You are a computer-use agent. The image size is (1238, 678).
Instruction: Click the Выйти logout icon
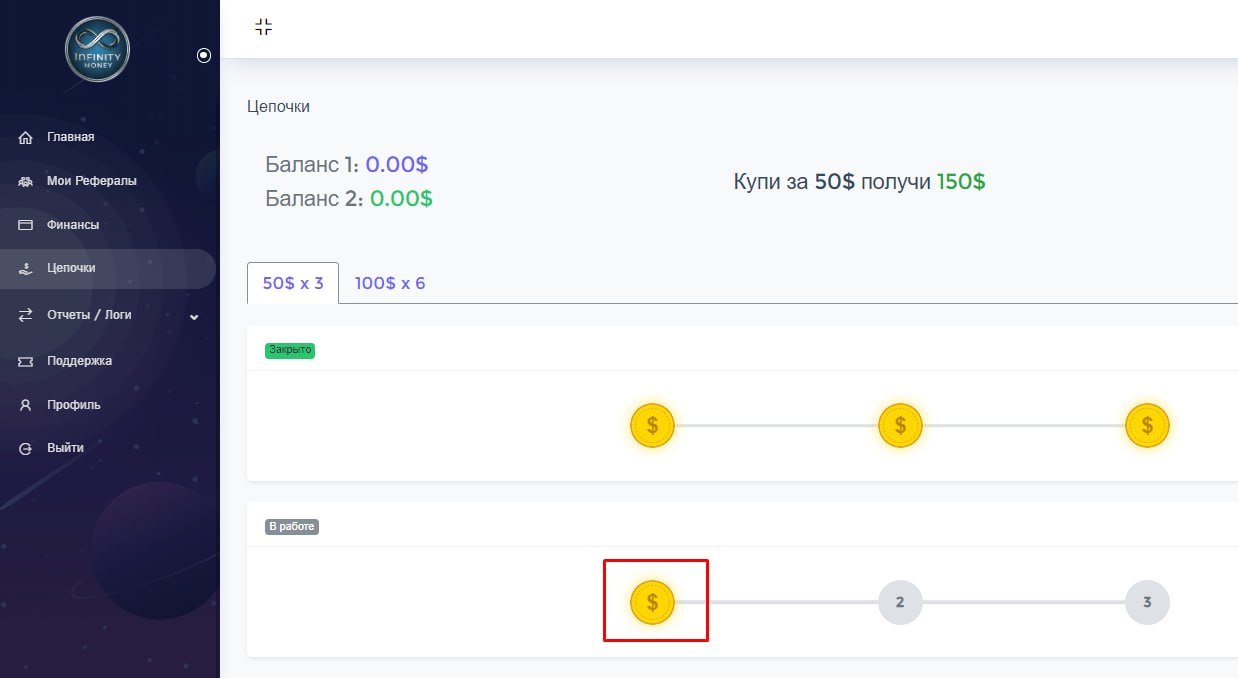click(x=26, y=449)
